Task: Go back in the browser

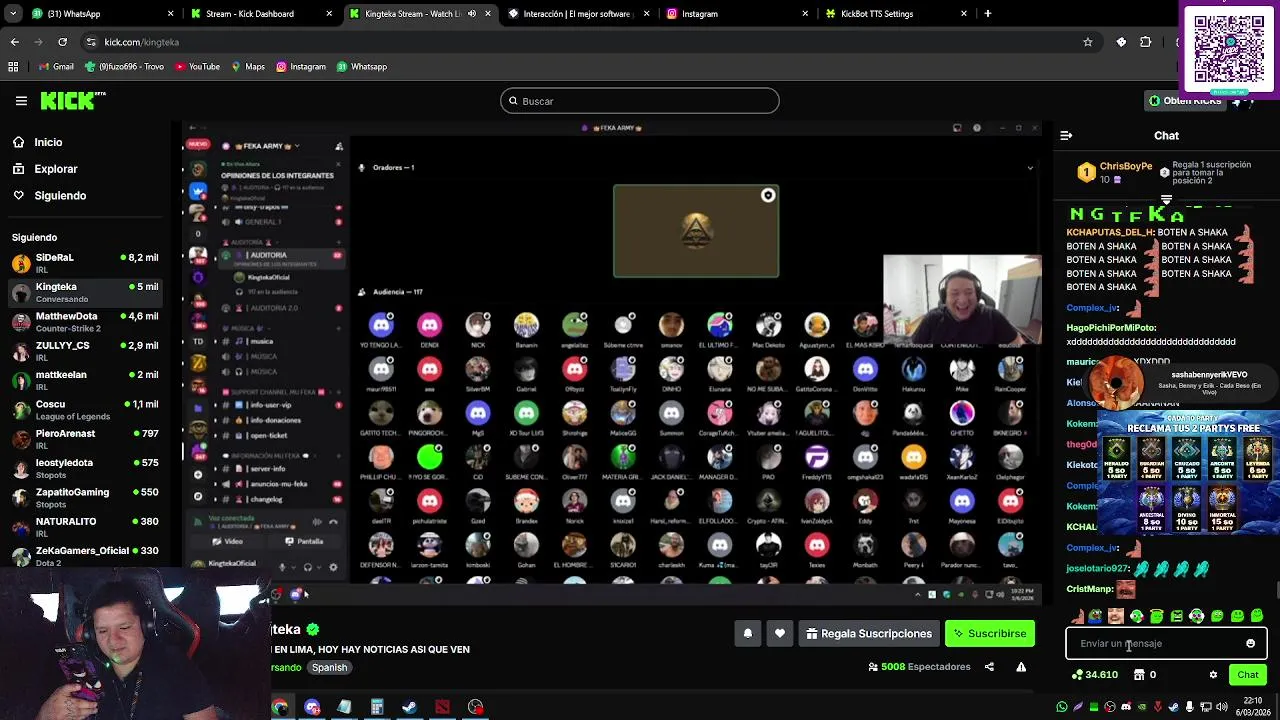Action: [14, 42]
